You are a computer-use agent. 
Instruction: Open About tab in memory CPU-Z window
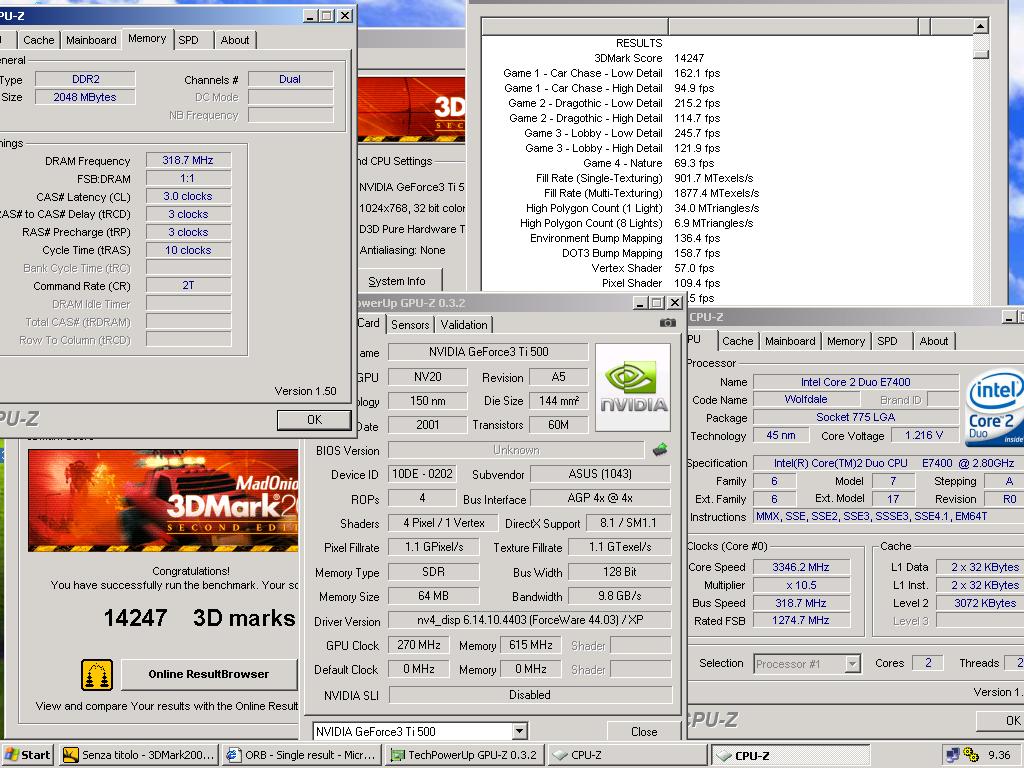(x=235, y=40)
